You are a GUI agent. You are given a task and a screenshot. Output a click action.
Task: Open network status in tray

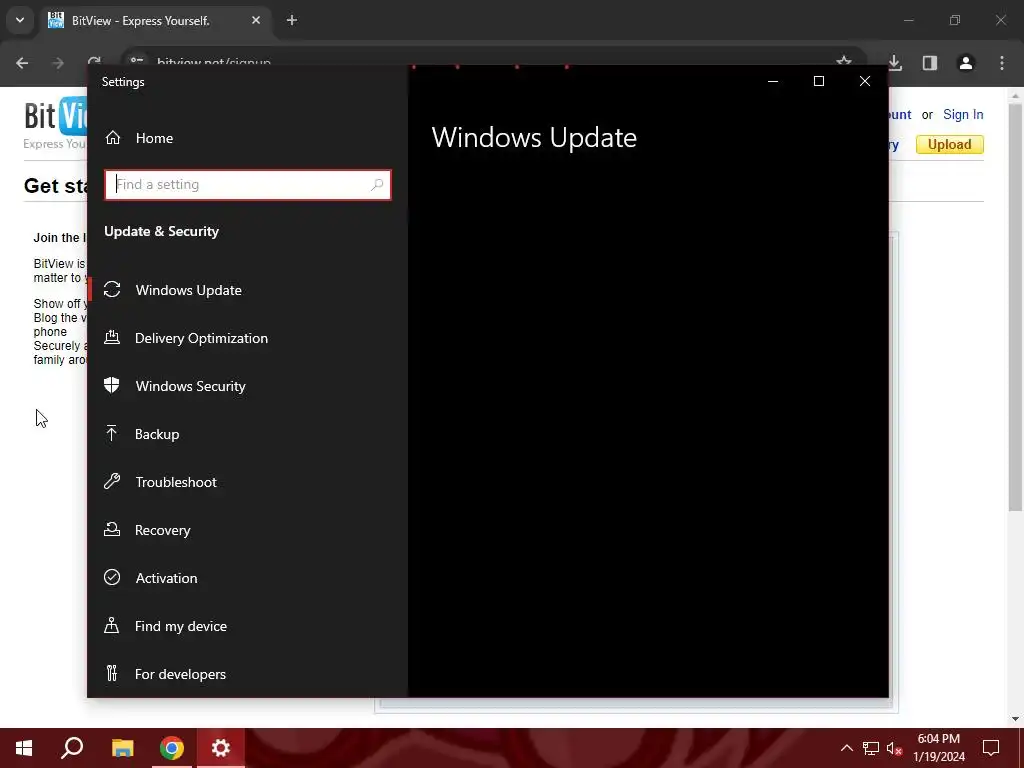tap(871, 748)
